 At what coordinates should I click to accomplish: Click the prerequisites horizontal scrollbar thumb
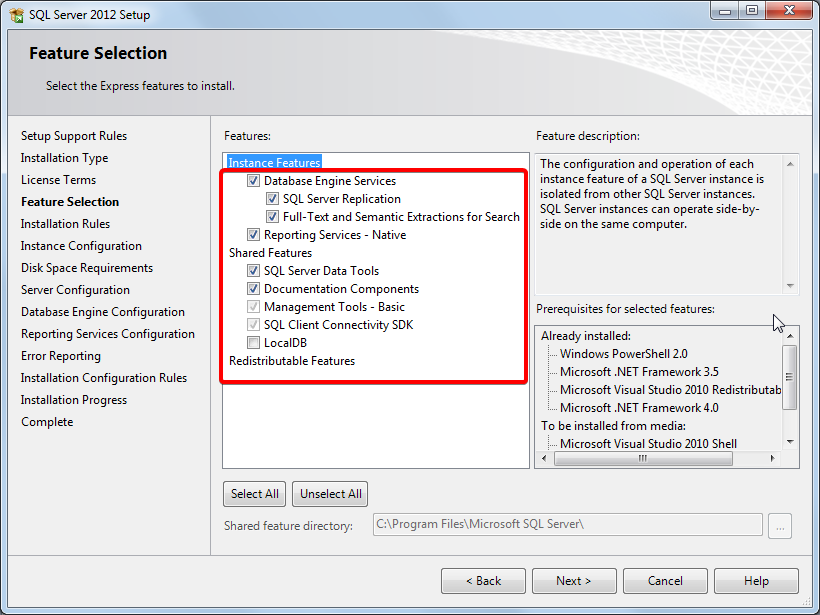tap(643, 459)
